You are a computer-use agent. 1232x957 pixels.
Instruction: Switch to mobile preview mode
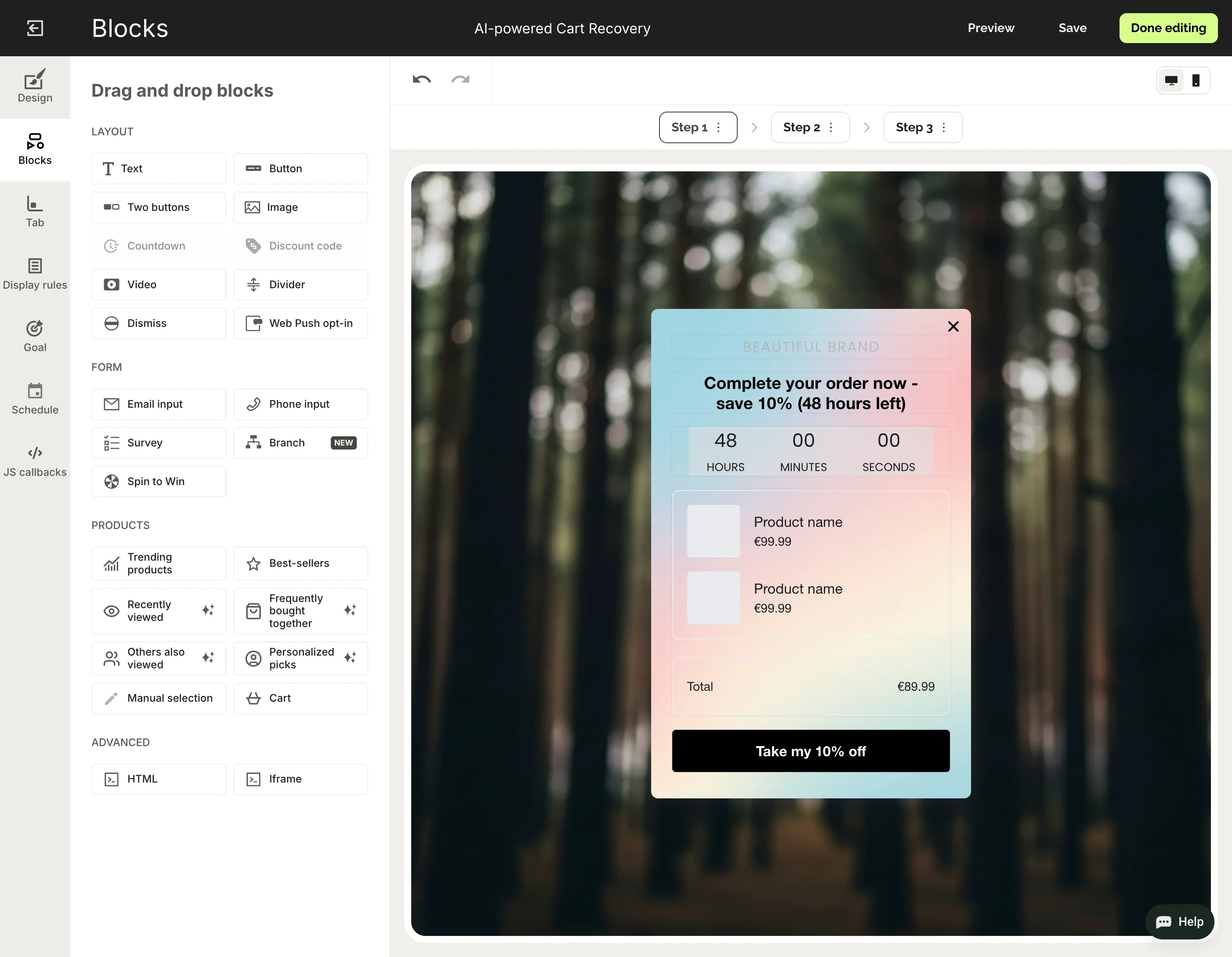point(1196,81)
